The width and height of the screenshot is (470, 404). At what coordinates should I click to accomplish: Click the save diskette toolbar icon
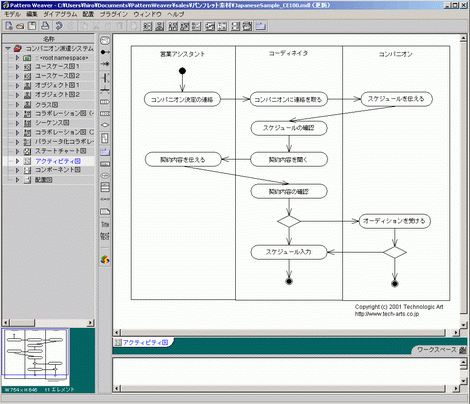[x=32, y=26]
